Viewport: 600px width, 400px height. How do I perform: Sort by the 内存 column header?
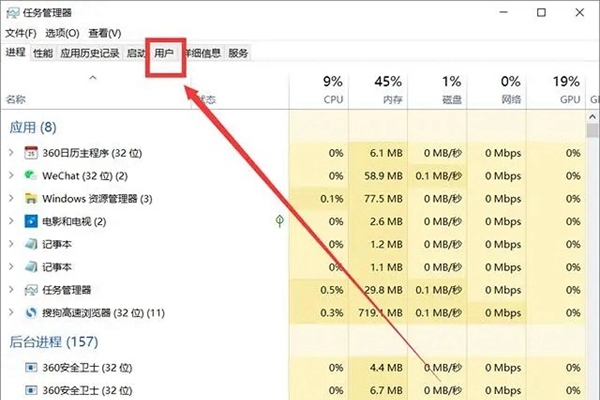pyautogui.click(x=393, y=100)
